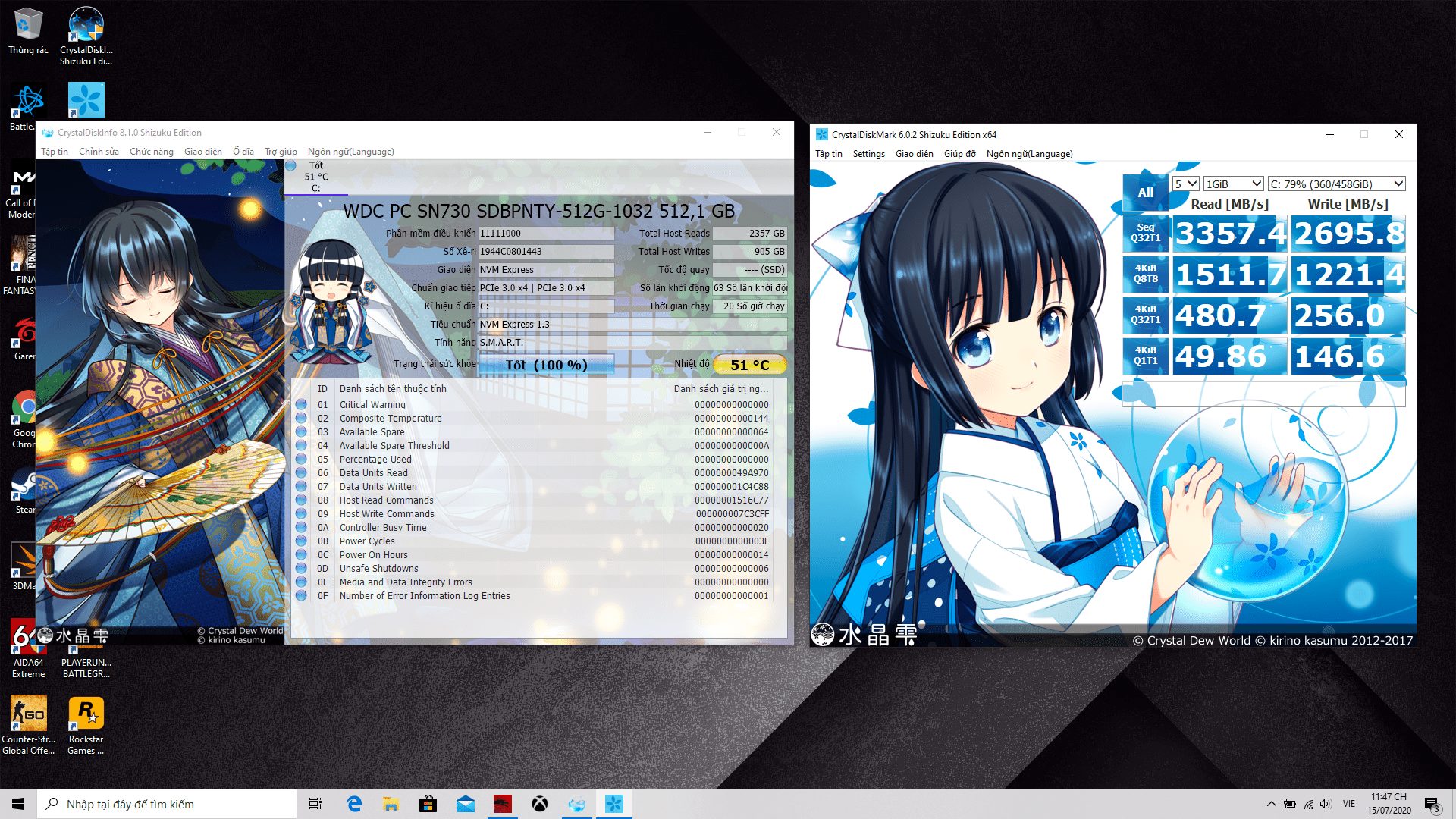Click the Total Host Reads value 2357 GB
Viewport: 1456px width, 819px height.
point(749,234)
